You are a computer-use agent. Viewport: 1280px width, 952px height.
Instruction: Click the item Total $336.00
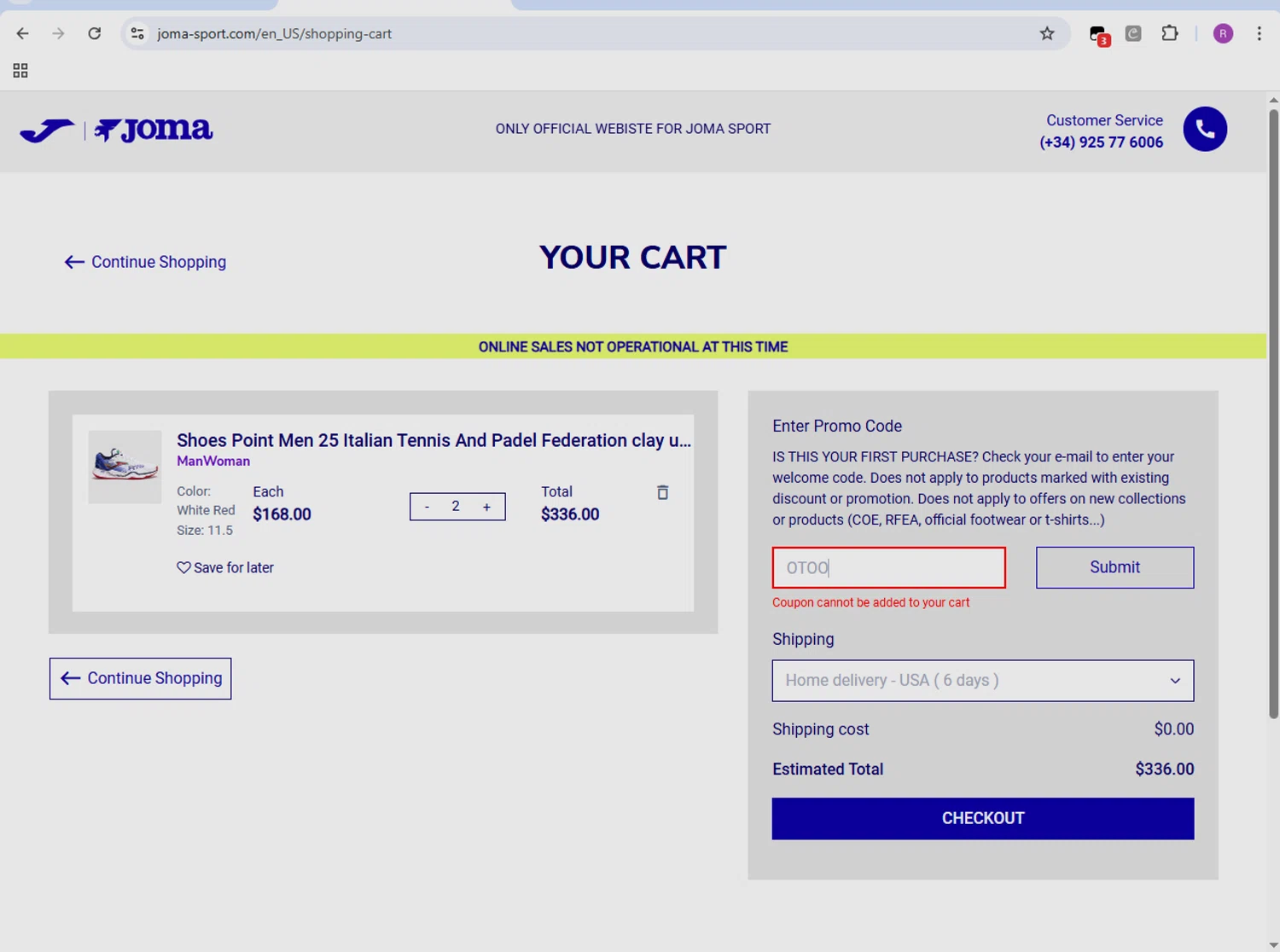(x=570, y=514)
